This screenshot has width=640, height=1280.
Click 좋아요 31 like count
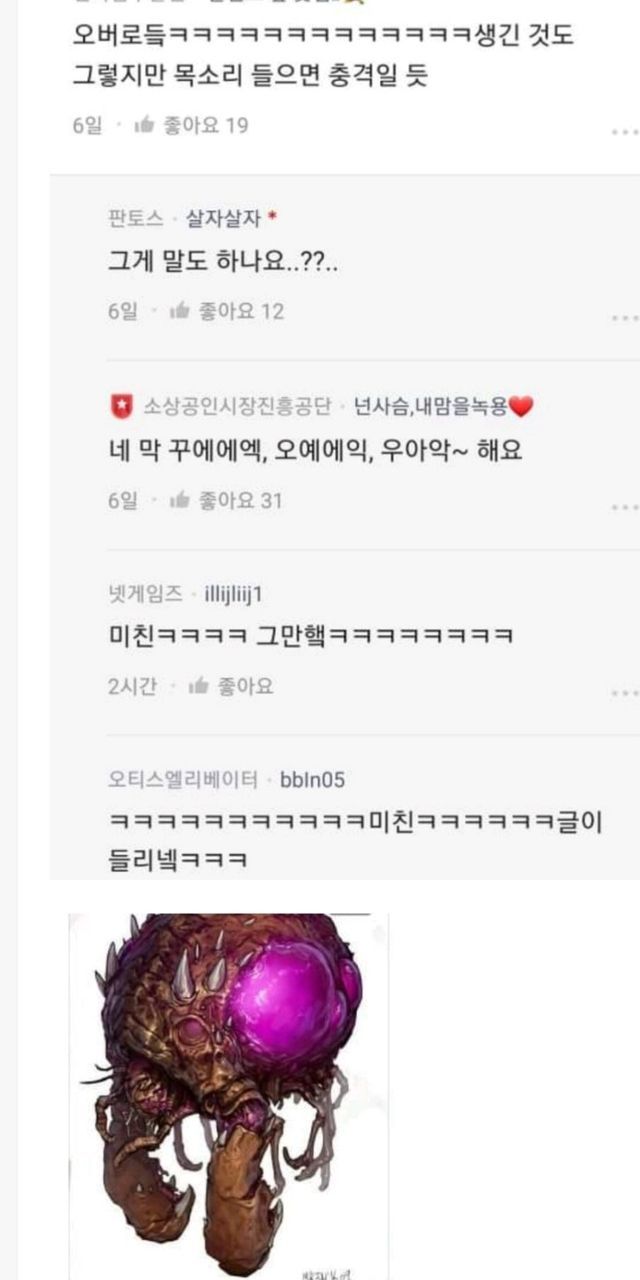click(x=241, y=500)
